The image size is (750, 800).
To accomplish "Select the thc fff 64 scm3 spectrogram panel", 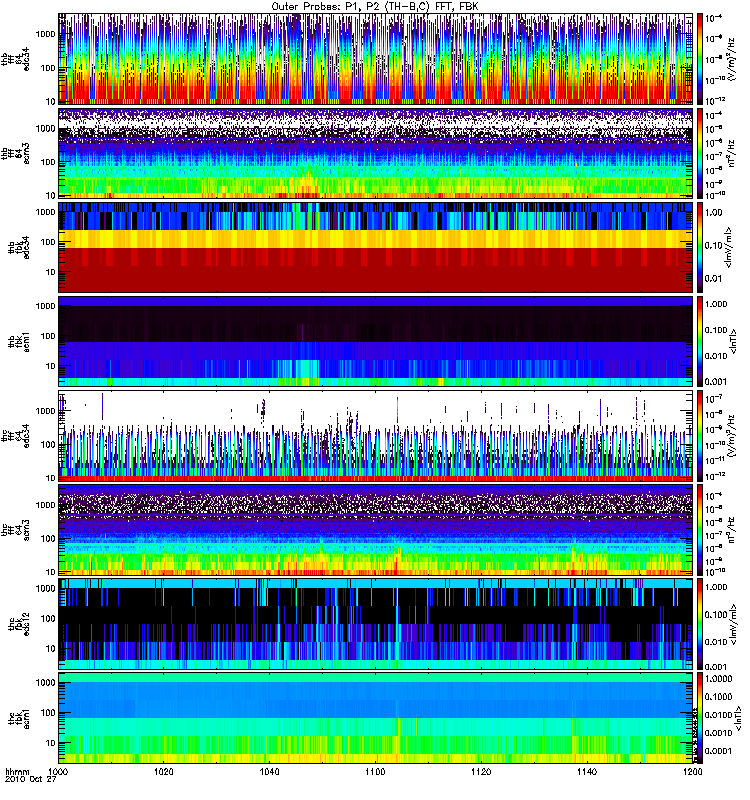I will 376,530.
